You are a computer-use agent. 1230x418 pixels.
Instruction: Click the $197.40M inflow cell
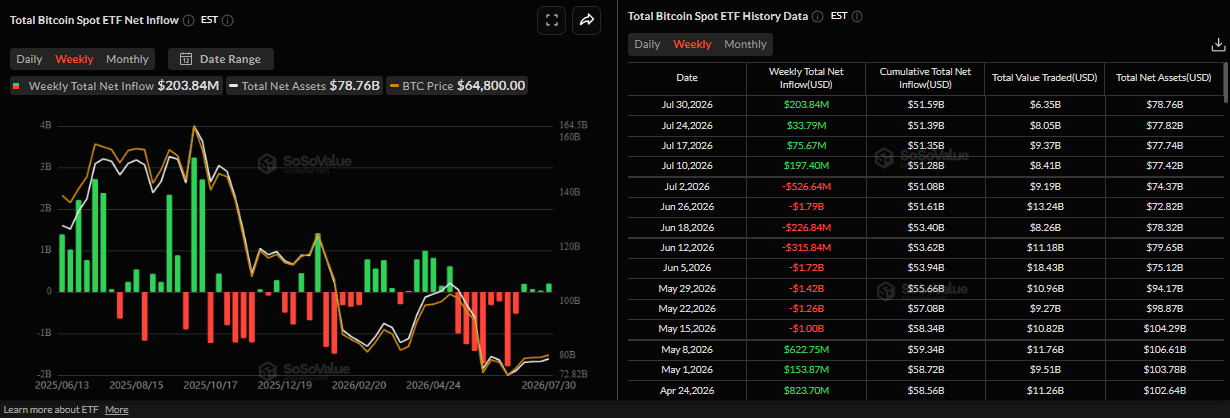[806, 165]
